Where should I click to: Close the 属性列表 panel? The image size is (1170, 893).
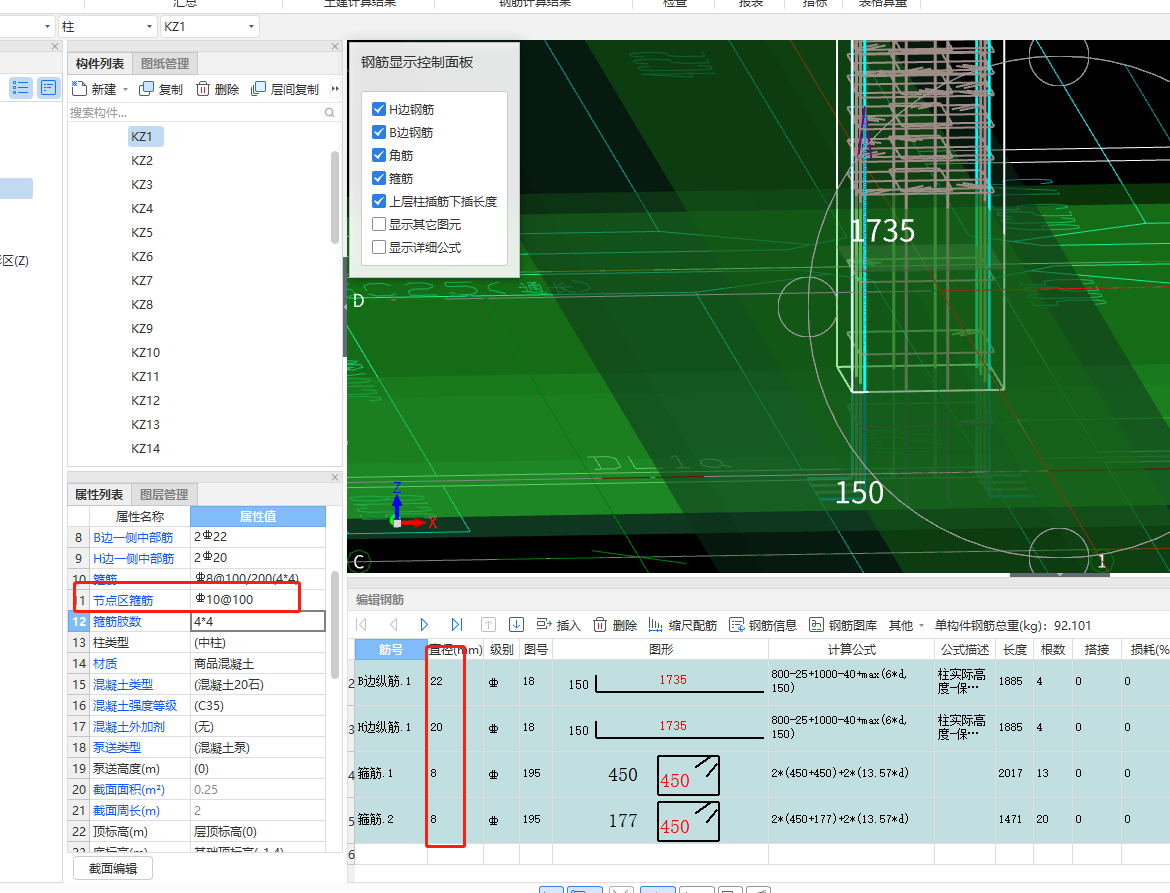click(x=335, y=477)
